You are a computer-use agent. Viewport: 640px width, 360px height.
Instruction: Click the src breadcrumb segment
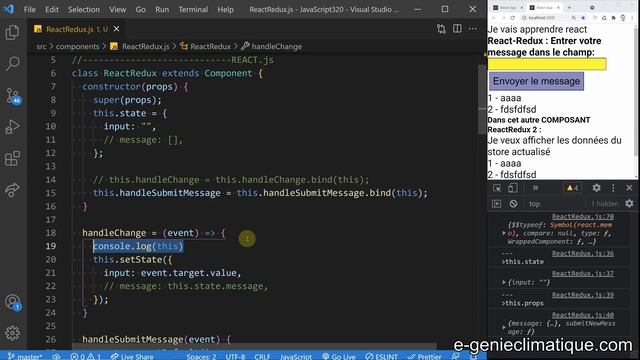click(41, 47)
